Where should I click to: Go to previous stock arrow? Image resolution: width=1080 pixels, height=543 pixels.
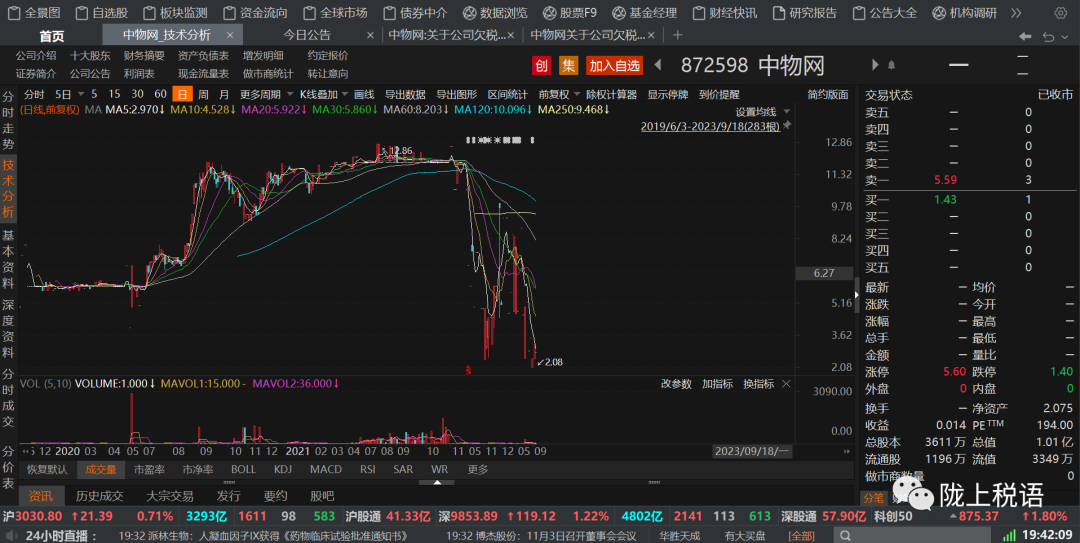tap(658, 65)
